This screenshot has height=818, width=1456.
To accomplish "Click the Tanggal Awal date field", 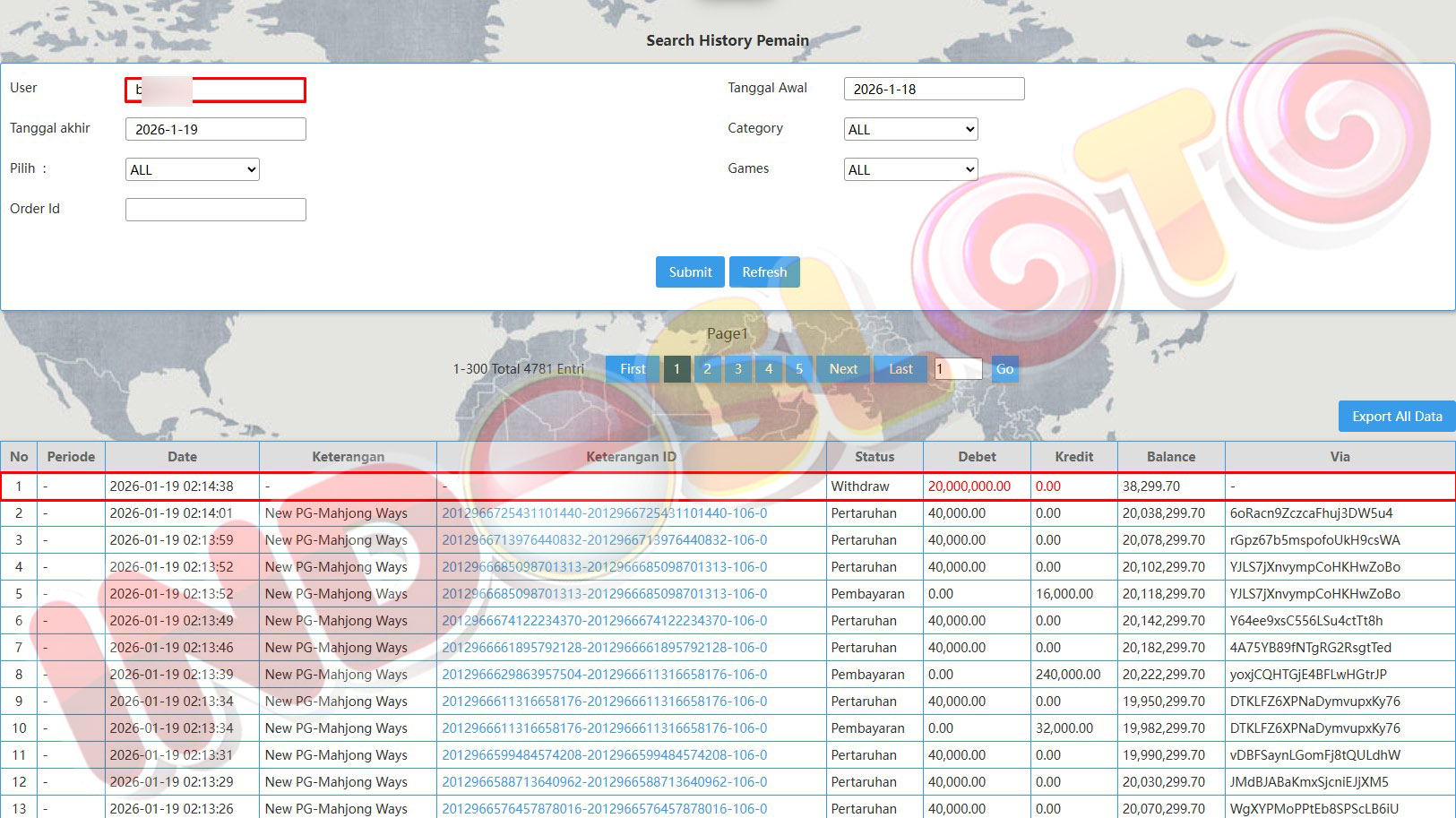I will [x=934, y=90].
